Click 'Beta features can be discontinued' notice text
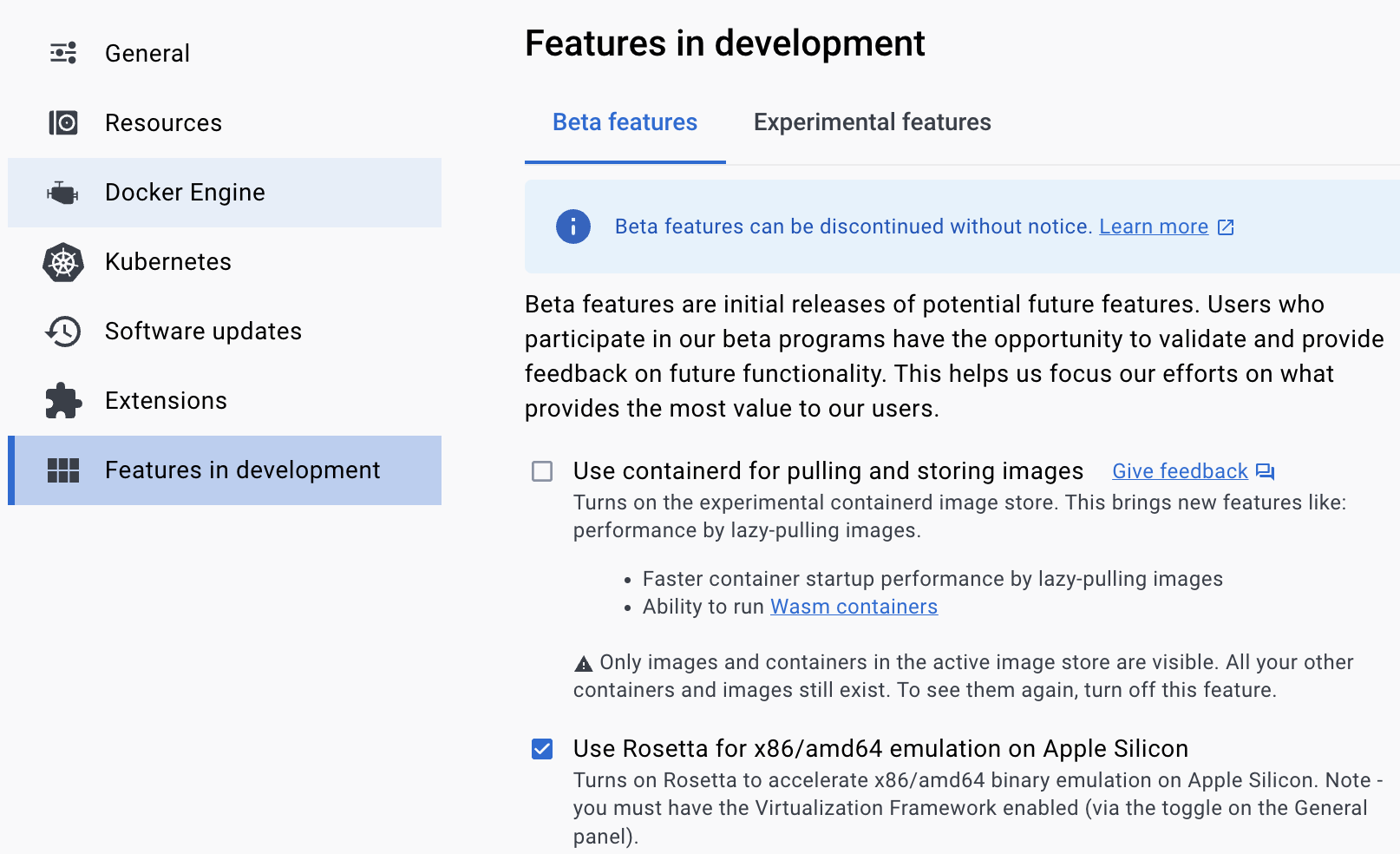The image size is (1400, 854). 853,227
